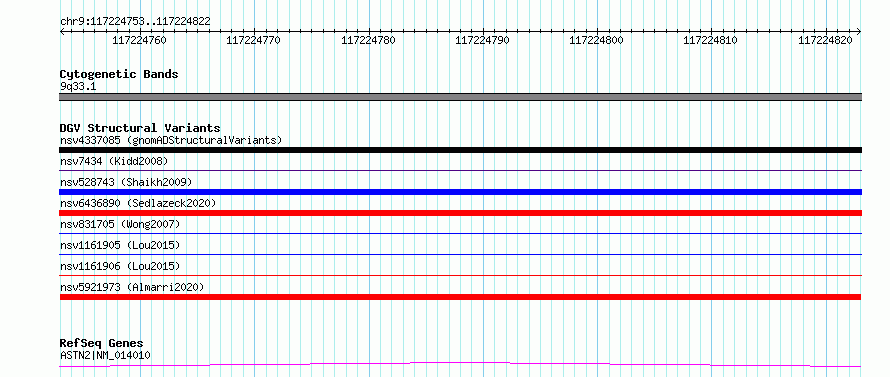890x377 pixels.
Task: Select the red nsv6436890 variant bar
Action: [460, 213]
